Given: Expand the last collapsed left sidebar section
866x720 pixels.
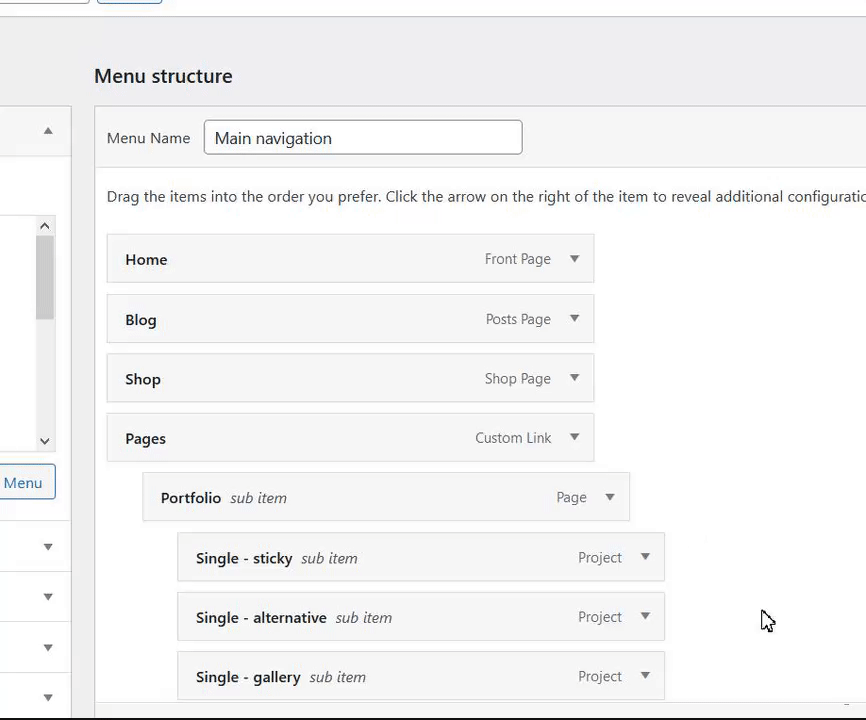Looking at the screenshot, I should 48,697.
